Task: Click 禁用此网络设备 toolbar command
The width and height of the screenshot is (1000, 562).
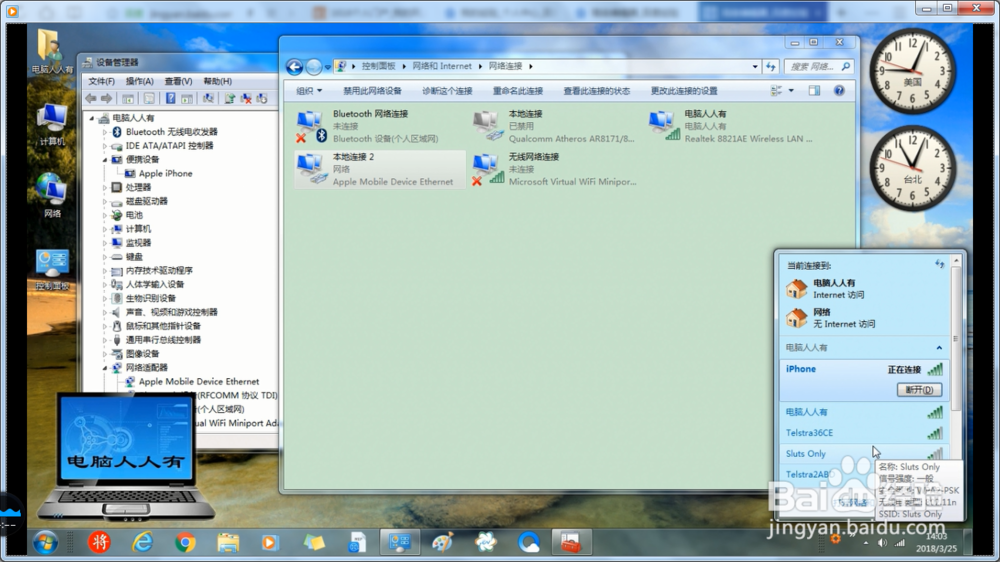Action: click(x=372, y=91)
